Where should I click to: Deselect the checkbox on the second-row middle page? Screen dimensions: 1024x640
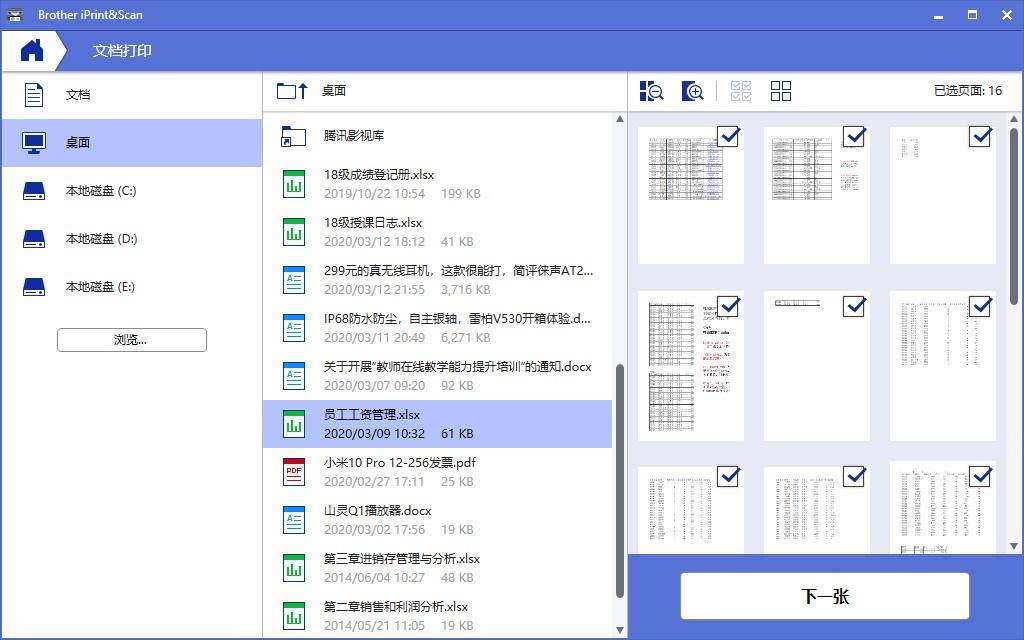853,307
